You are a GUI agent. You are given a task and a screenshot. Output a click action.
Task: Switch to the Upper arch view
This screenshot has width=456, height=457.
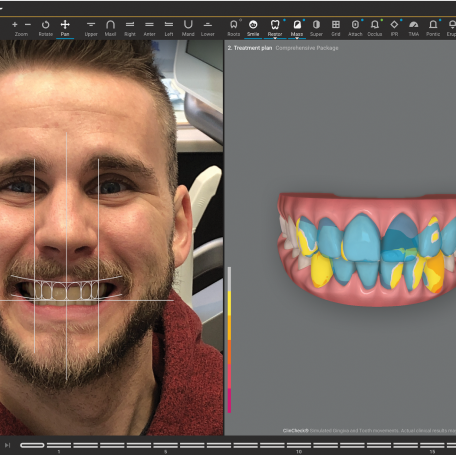click(91, 28)
